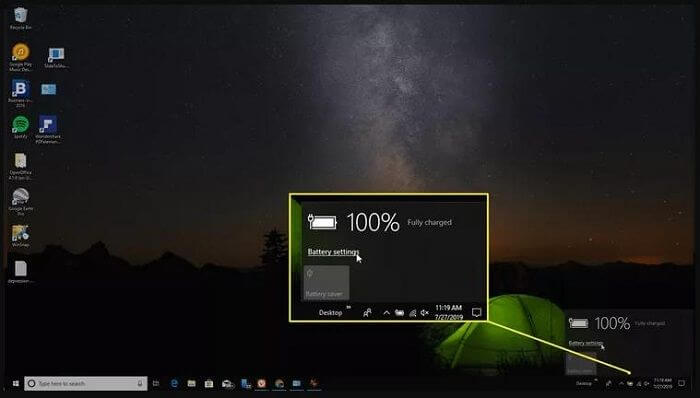Screen dimensions: 700x398
Task: Open Microsoft Store from the taskbar
Action: 208,383
